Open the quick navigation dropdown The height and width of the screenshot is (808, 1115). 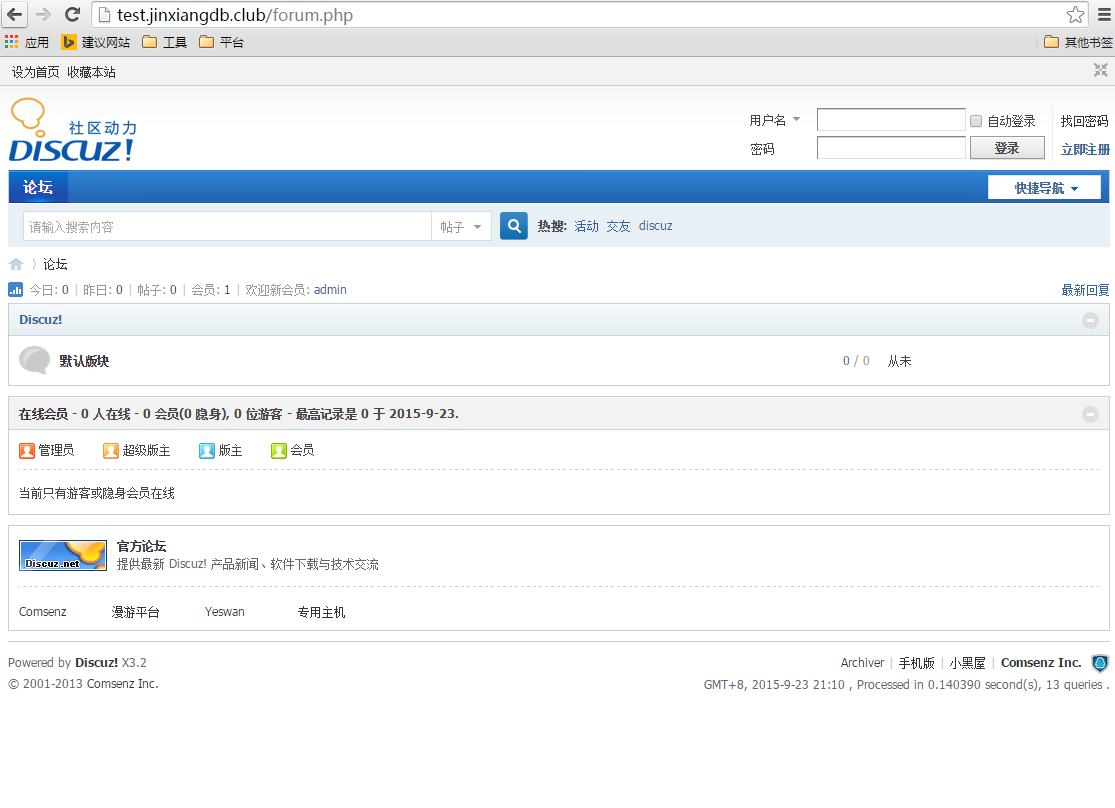[1044, 188]
